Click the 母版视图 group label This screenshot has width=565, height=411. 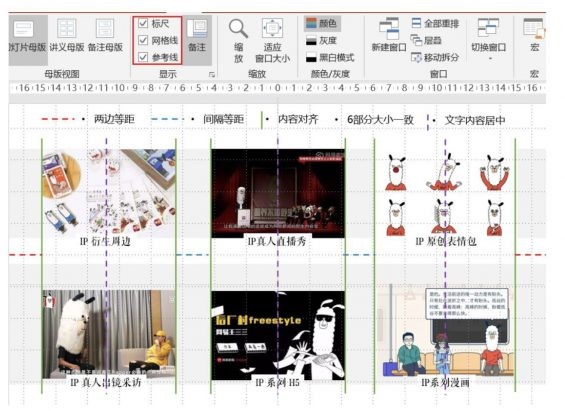(62, 74)
